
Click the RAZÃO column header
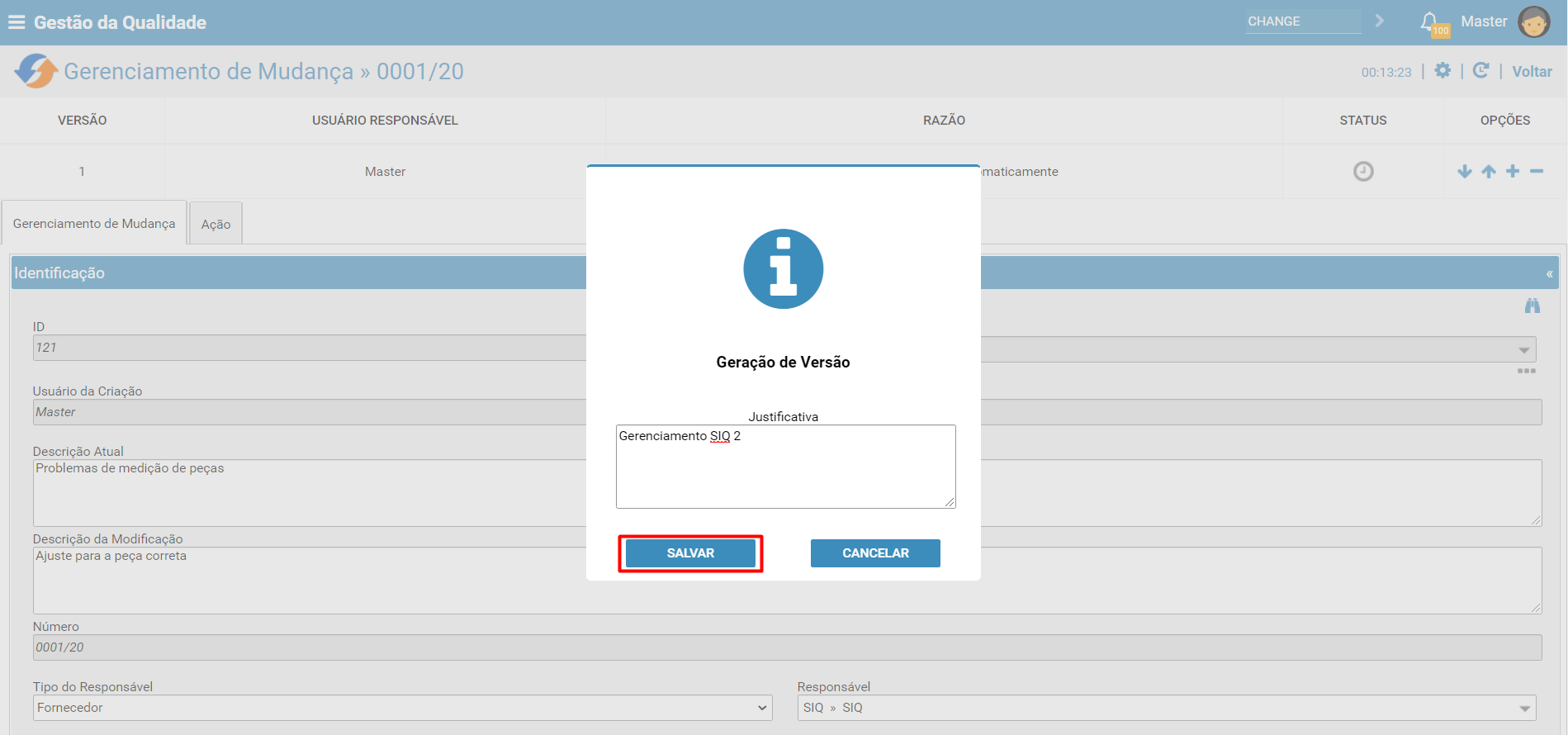pos(944,121)
